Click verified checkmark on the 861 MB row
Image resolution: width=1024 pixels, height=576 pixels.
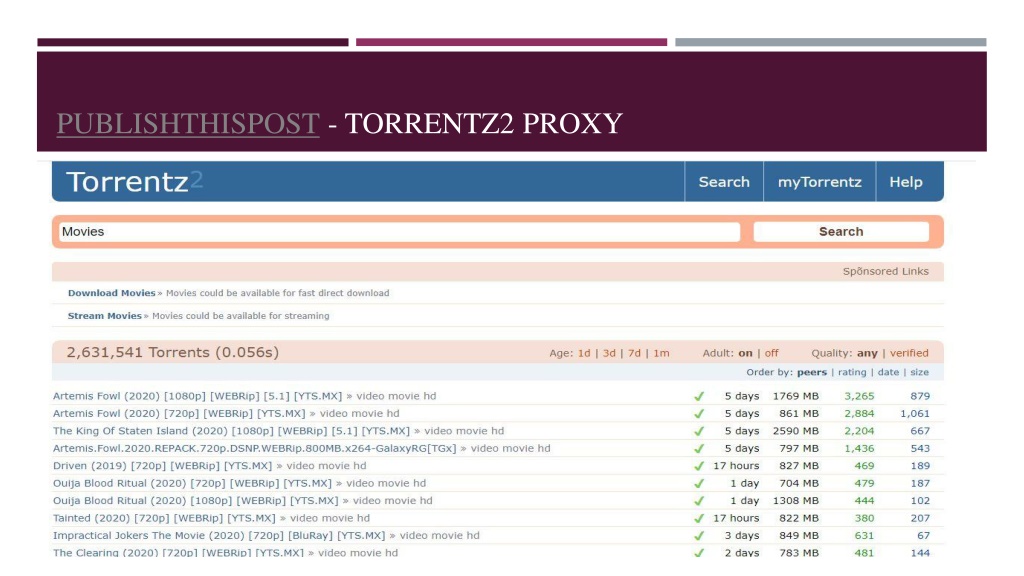pos(699,413)
